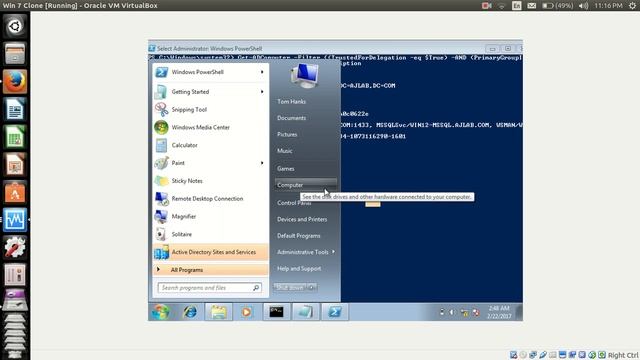Click the Windows Start orb
This screenshot has width=640, height=360.
point(161,312)
